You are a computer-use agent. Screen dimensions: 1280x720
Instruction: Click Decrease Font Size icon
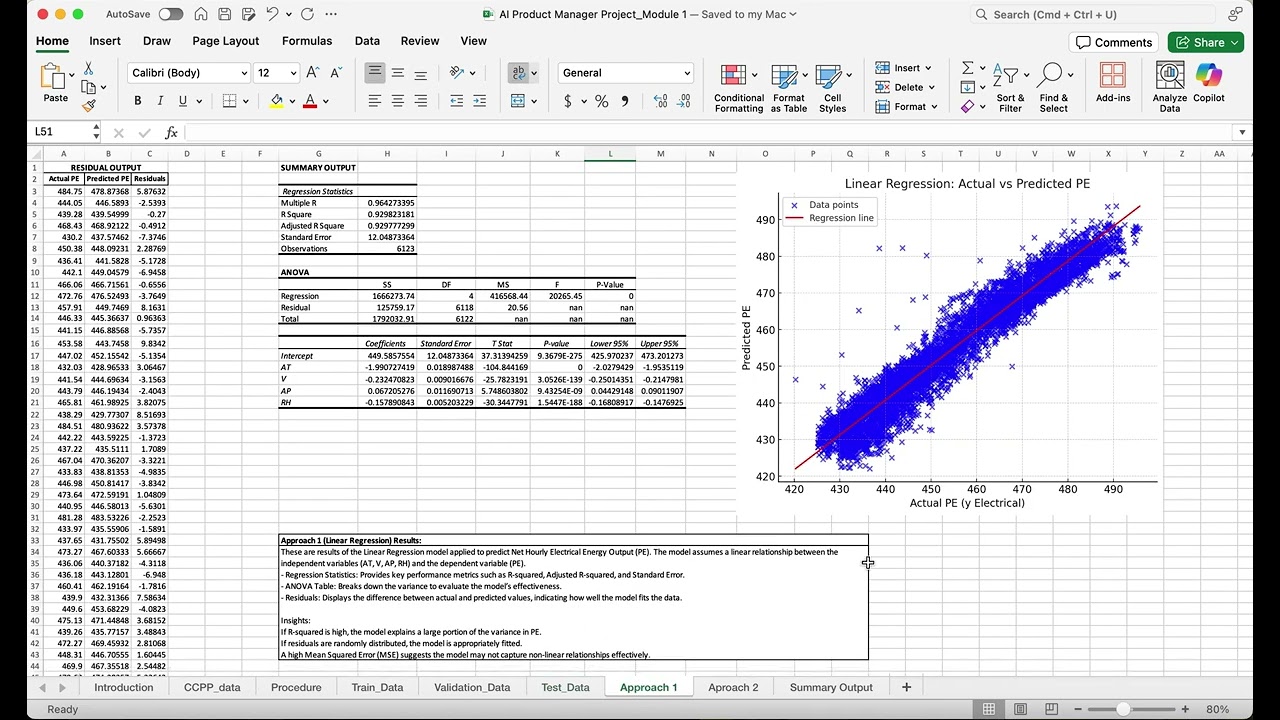click(x=334, y=73)
